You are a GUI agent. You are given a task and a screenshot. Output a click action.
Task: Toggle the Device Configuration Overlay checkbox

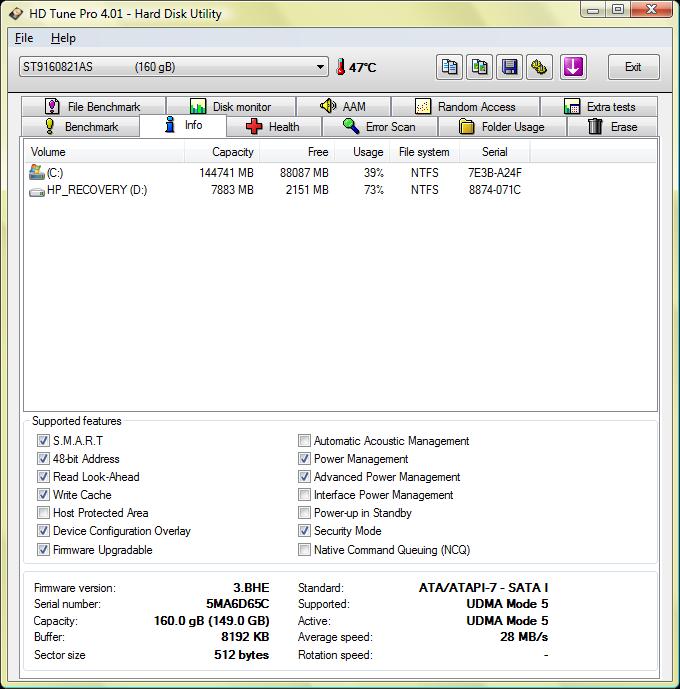click(43, 530)
